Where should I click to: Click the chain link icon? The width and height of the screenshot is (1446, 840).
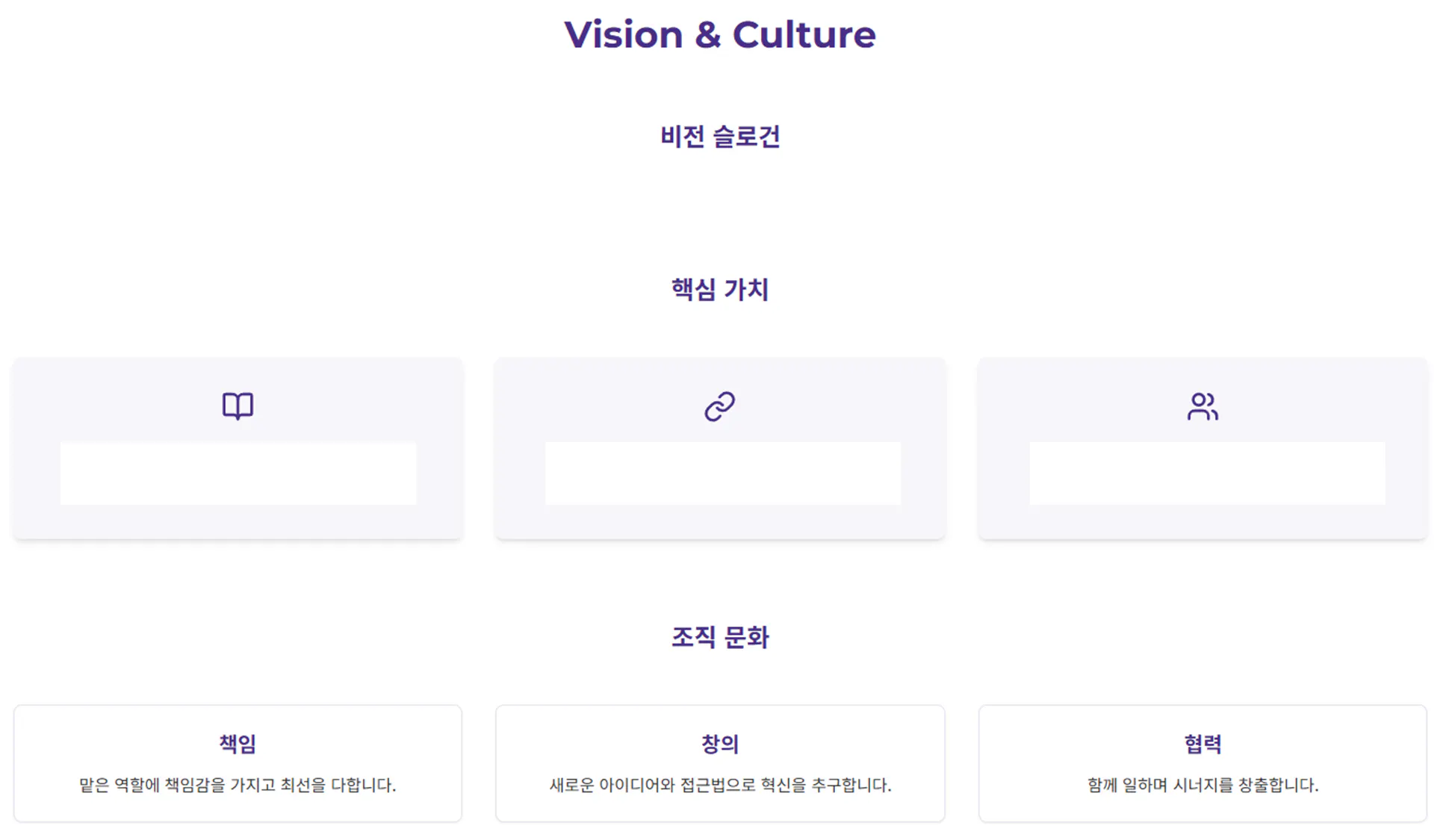pyautogui.click(x=720, y=406)
